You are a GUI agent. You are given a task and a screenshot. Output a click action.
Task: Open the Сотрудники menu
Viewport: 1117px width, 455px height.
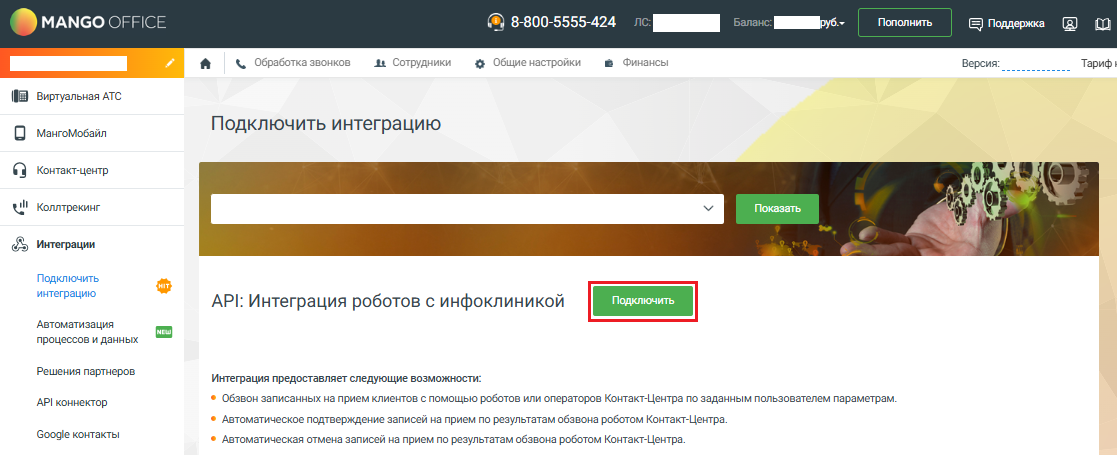412,63
